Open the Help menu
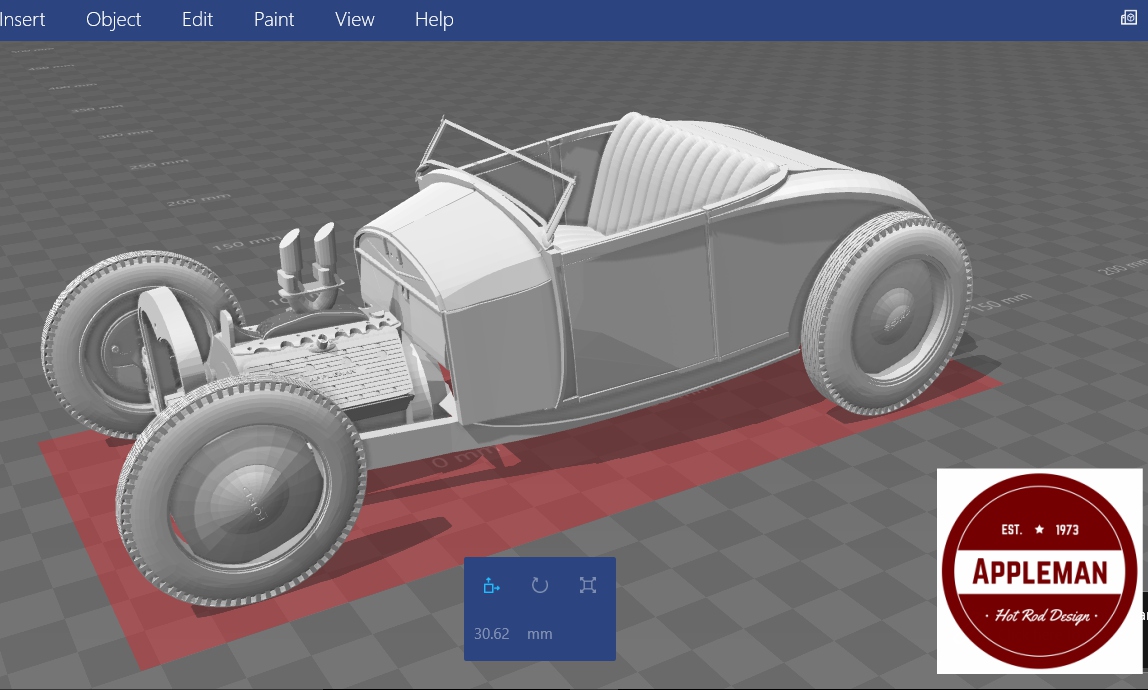Screen dimensions: 1148x690 point(434,20)
